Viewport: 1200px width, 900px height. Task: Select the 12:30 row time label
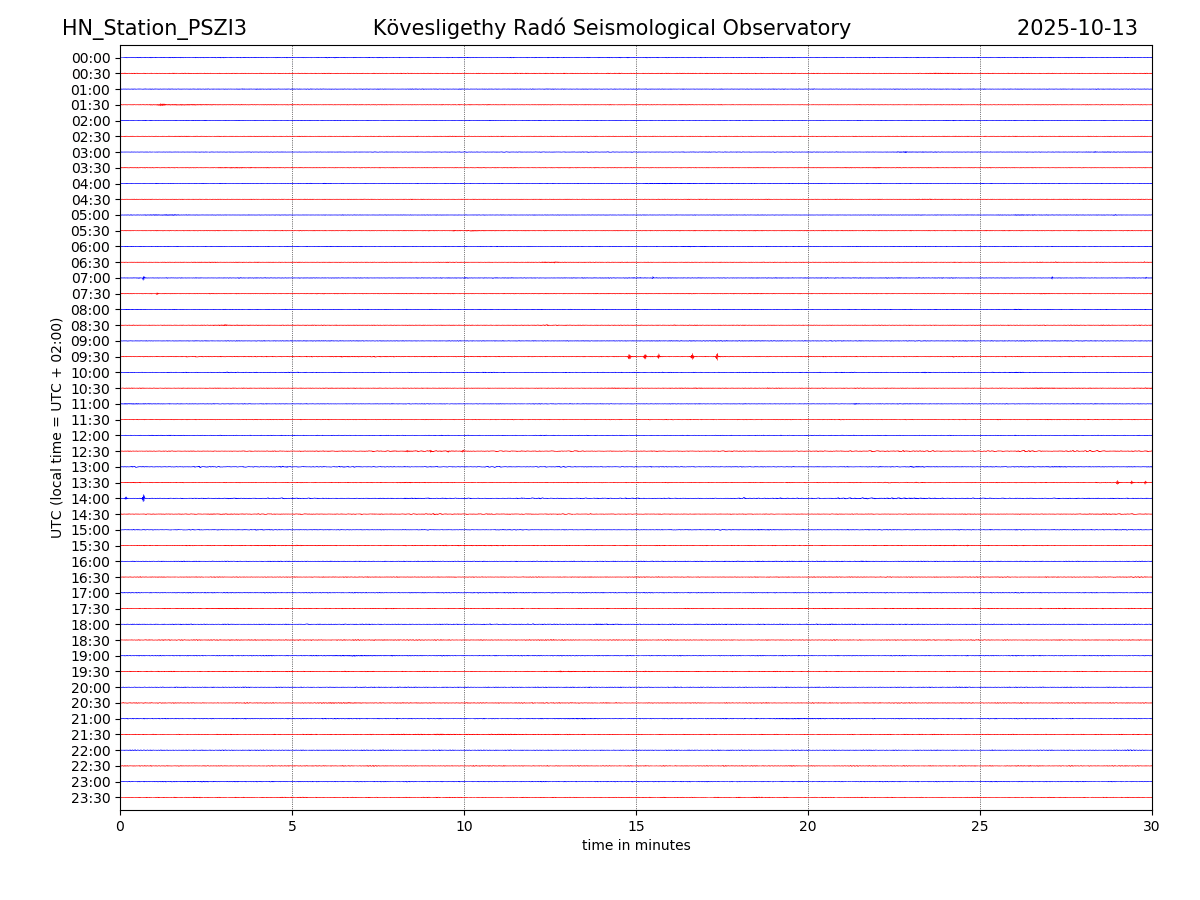[x=90, y=452]
